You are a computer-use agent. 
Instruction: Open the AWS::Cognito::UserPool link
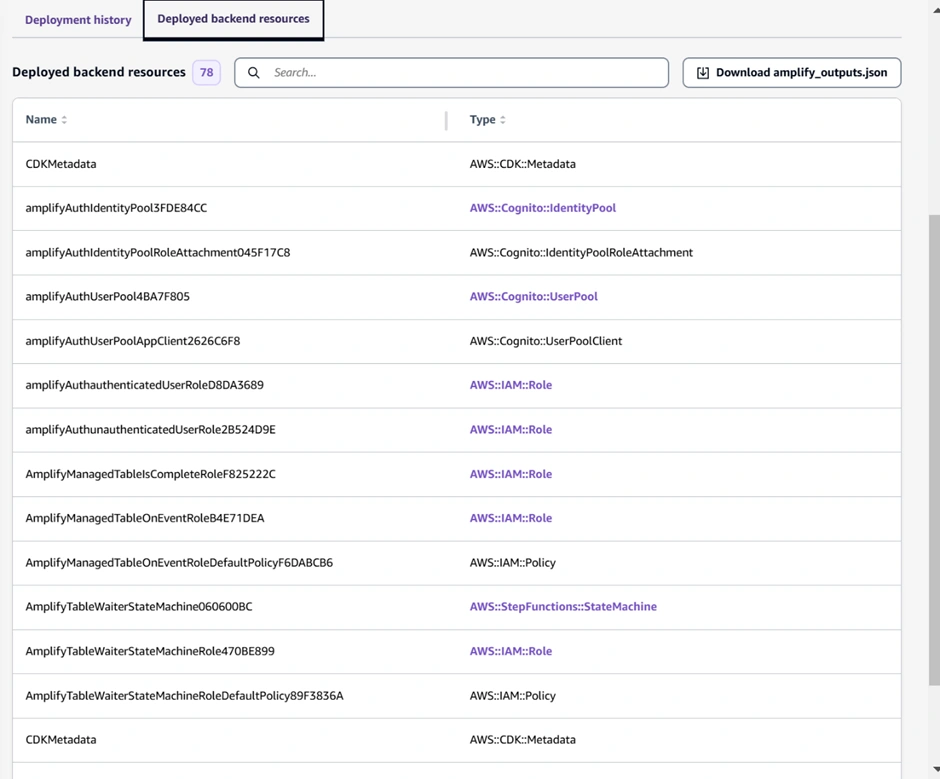click(x=533, y=297)
